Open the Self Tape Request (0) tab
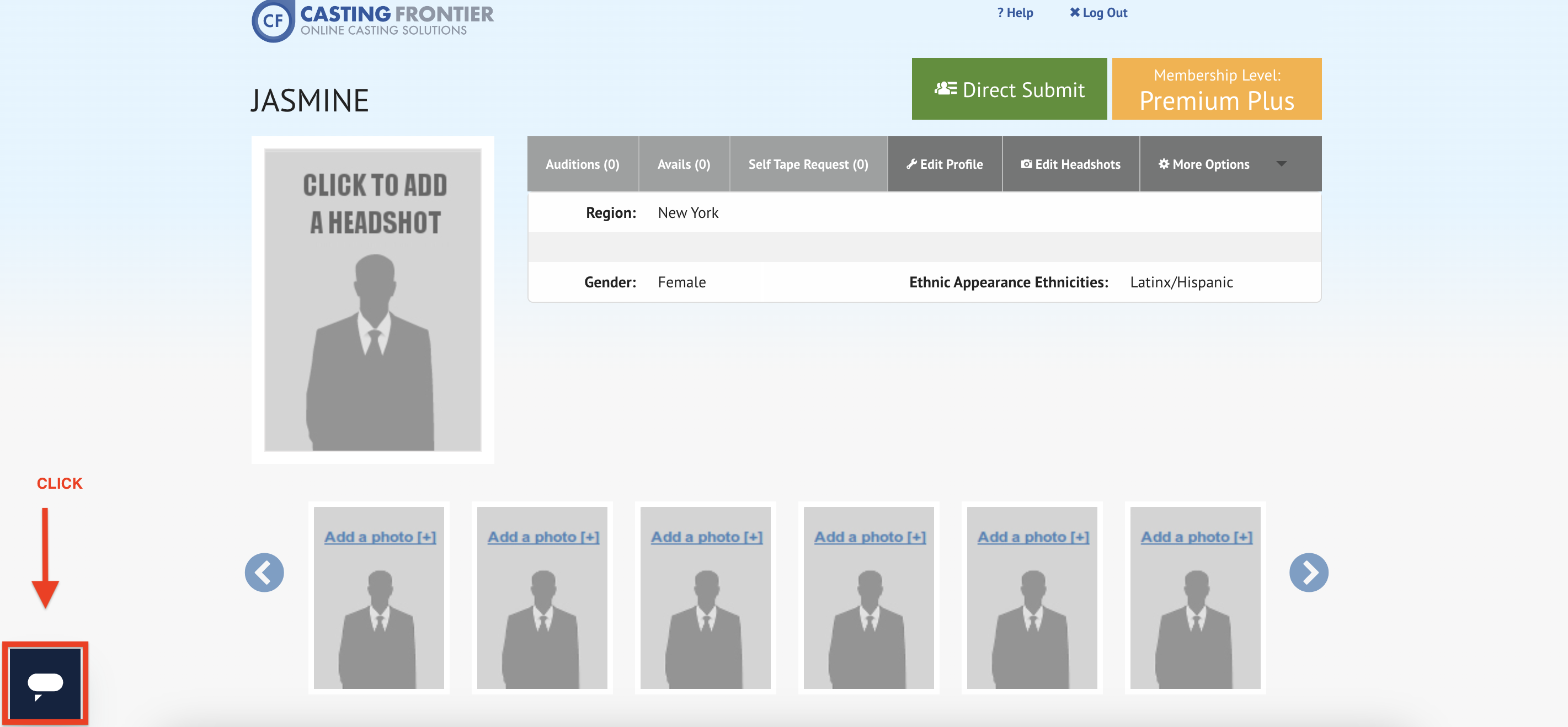The image size is (1568, 727). 808,164
